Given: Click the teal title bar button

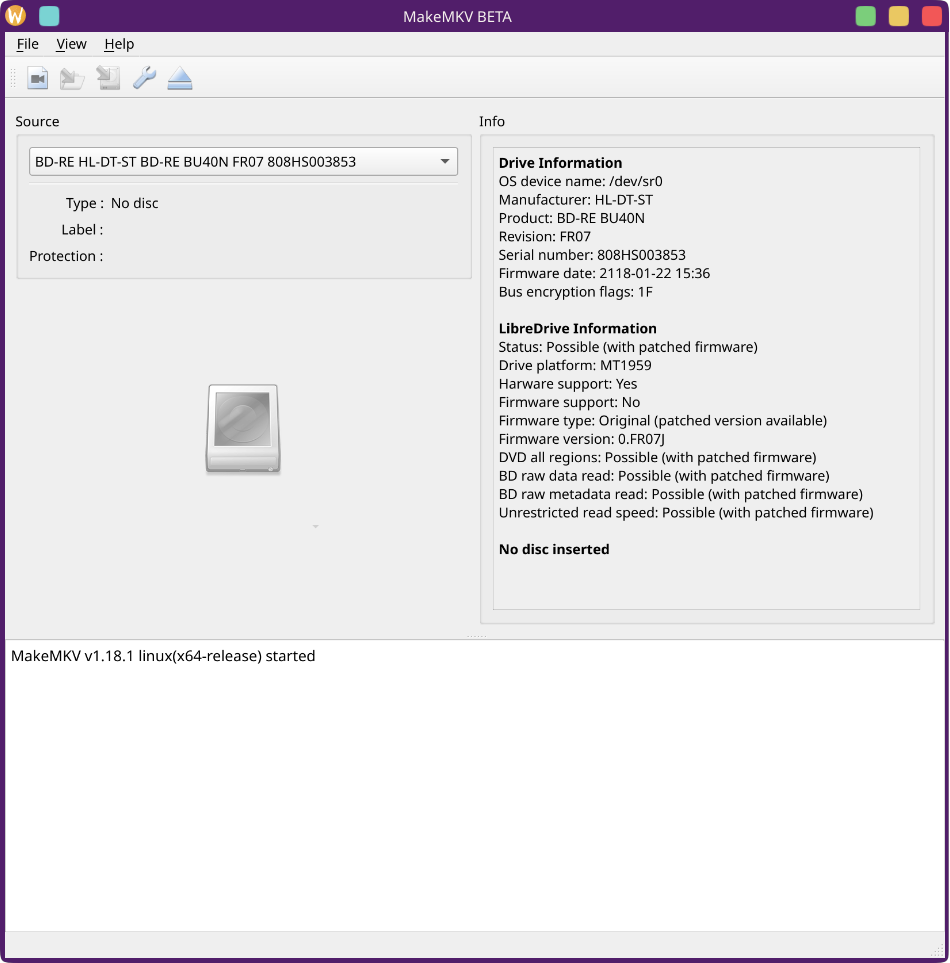Looking at the screenshot, I should 49,15.
